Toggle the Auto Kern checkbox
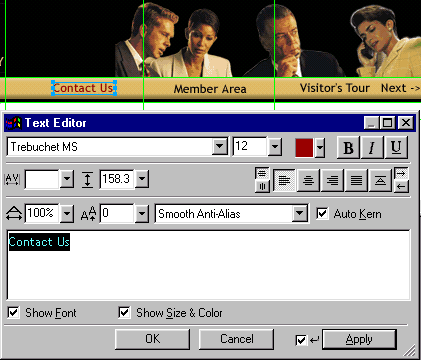Viewport: 421px width, 360px height. [322, 214]
